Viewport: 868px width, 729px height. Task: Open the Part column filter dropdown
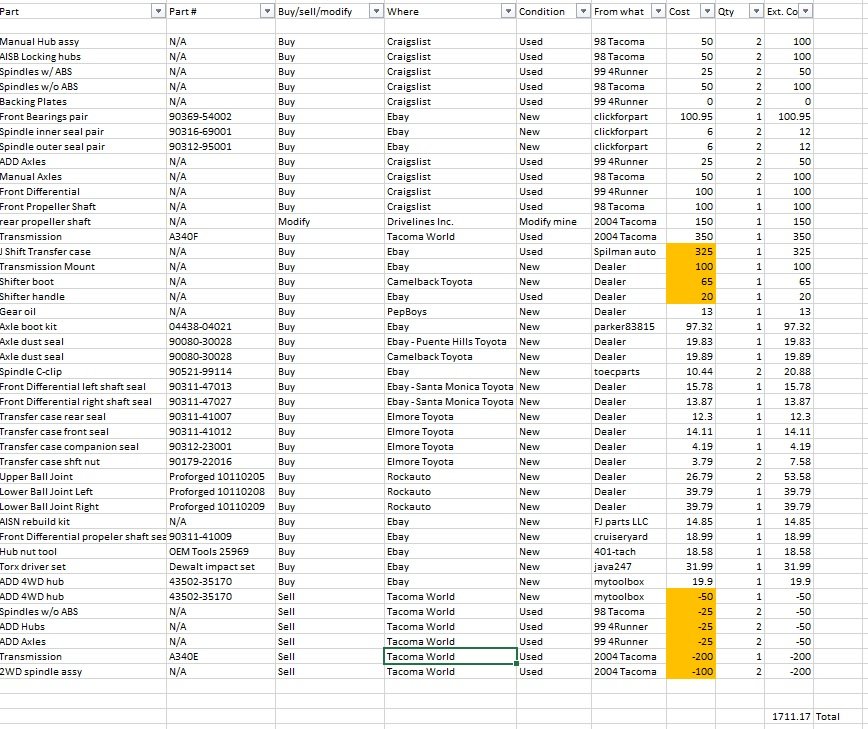(158, 11)
